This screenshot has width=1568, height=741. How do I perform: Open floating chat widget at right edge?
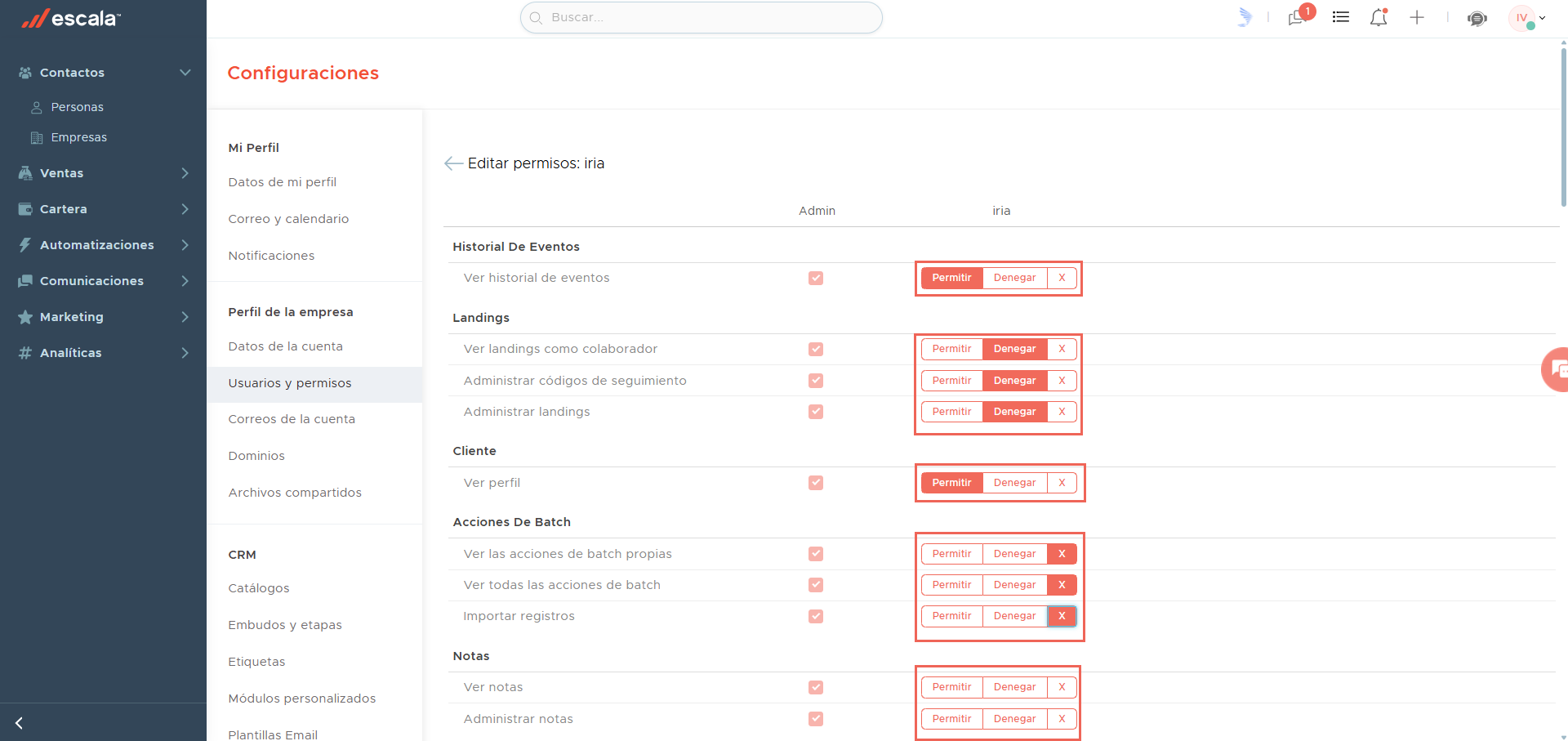(1555, 369)
